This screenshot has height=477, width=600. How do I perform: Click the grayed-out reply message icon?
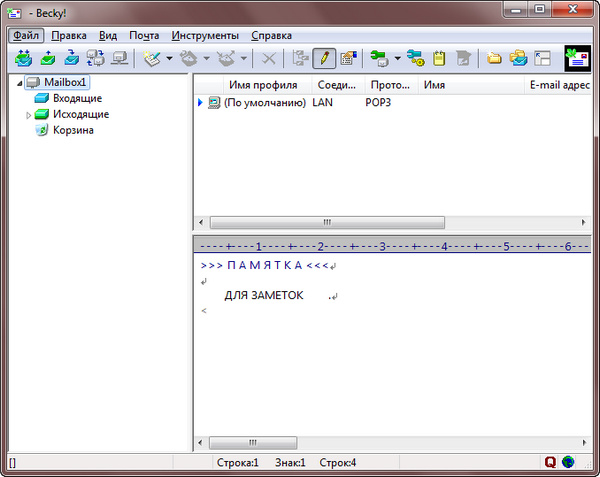[x=189, y=59]
